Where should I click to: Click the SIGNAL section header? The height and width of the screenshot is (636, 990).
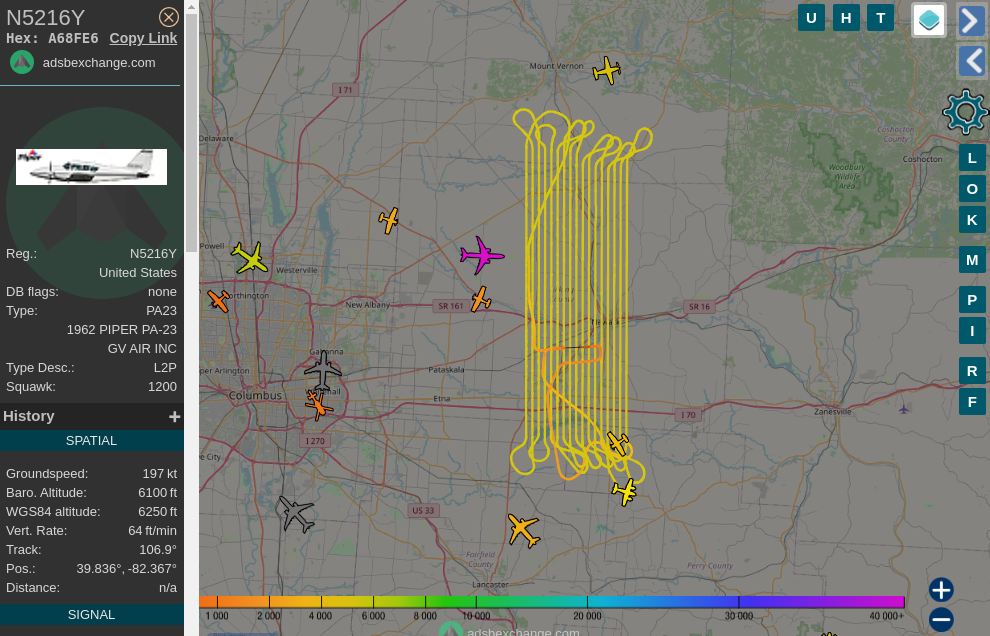point(92,615)
